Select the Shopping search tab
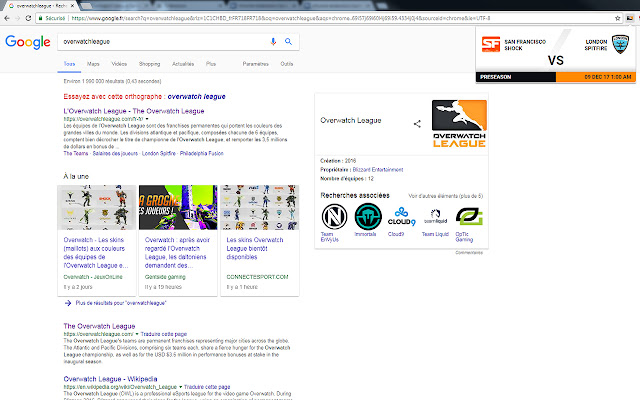The height and width of the screenshot is (400, 640). tap(149, 64)
